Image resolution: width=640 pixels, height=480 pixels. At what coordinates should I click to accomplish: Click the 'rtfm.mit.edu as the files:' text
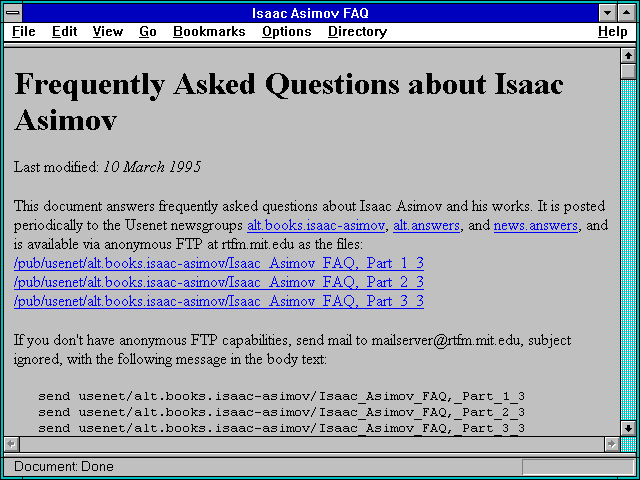click(292, 244)
